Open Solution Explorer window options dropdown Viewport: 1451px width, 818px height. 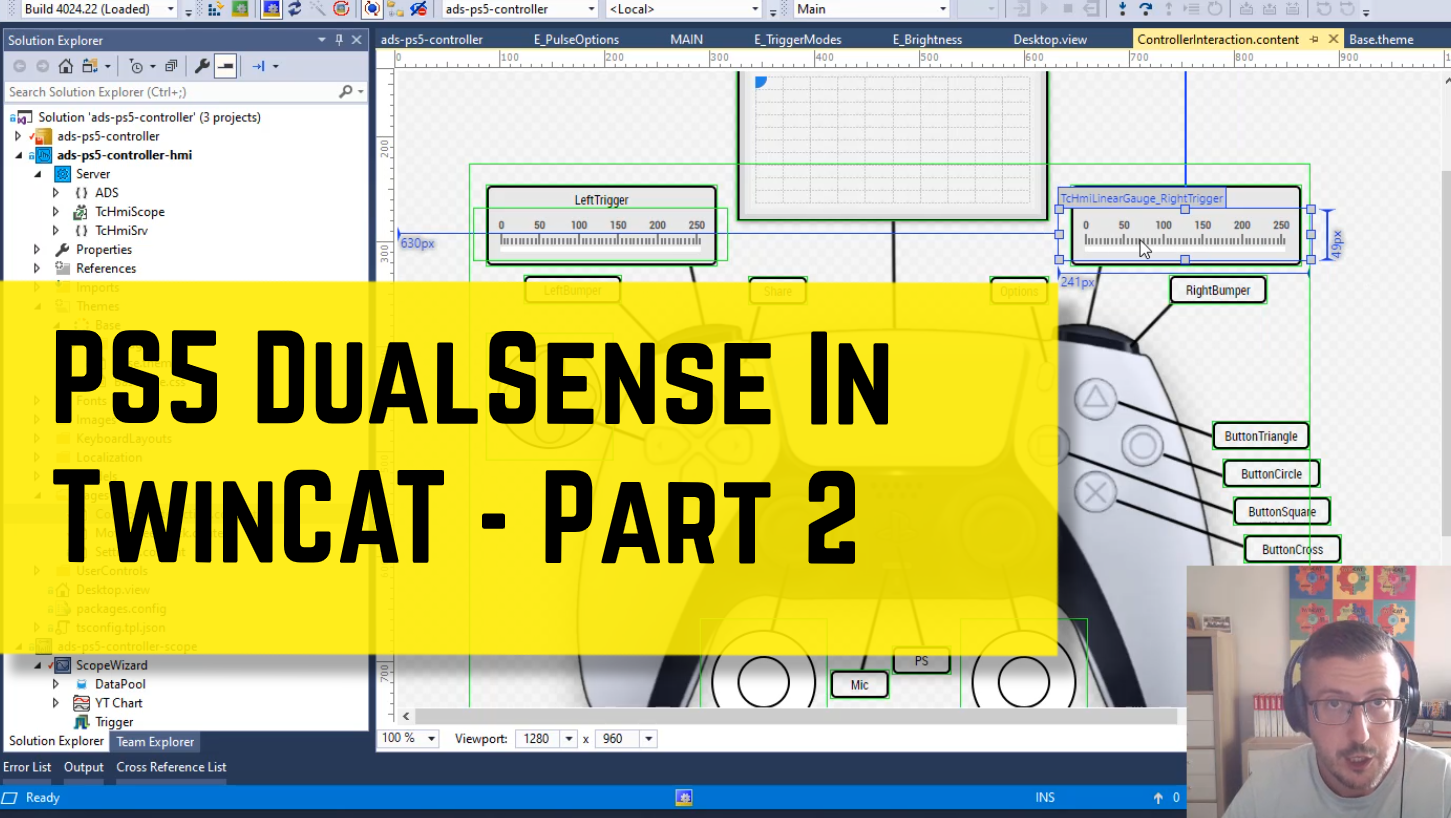[x=322, y=40]
